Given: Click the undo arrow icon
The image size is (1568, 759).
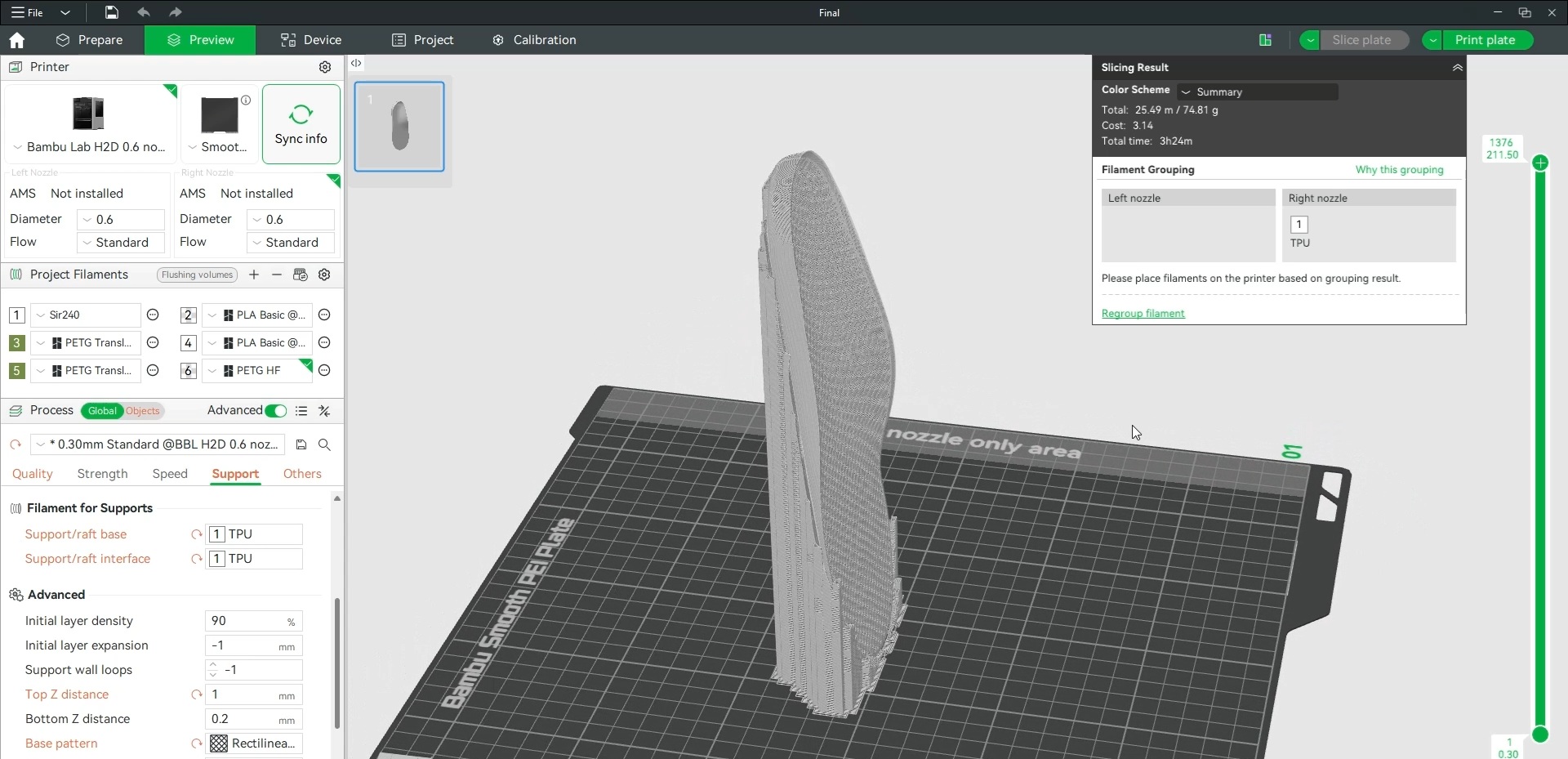Looking at the screenshot, I should click(144, 12).
